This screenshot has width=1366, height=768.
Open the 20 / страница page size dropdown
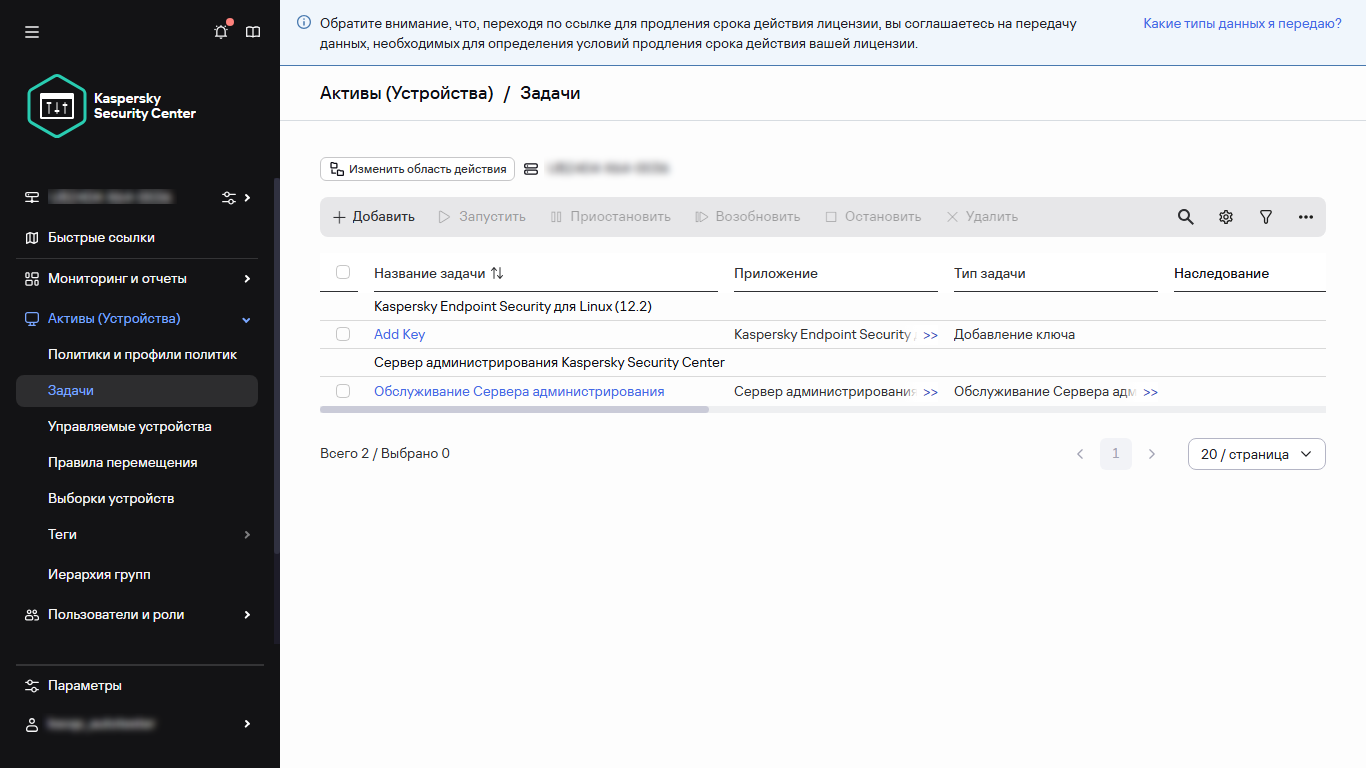[1256, 454]
